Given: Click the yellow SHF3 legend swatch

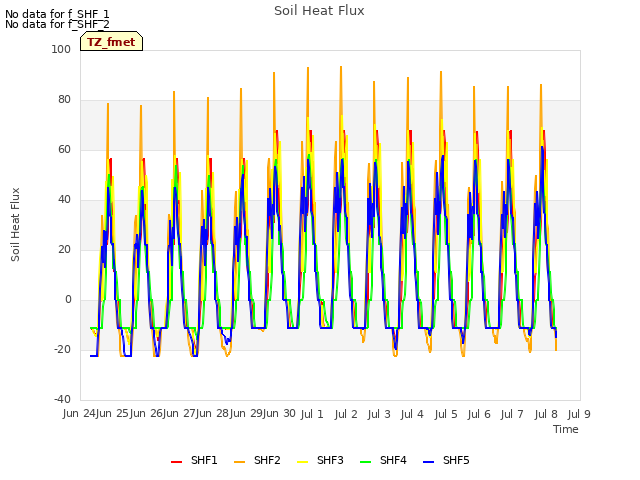Looking at the screenshot, I should coord(302,462).
